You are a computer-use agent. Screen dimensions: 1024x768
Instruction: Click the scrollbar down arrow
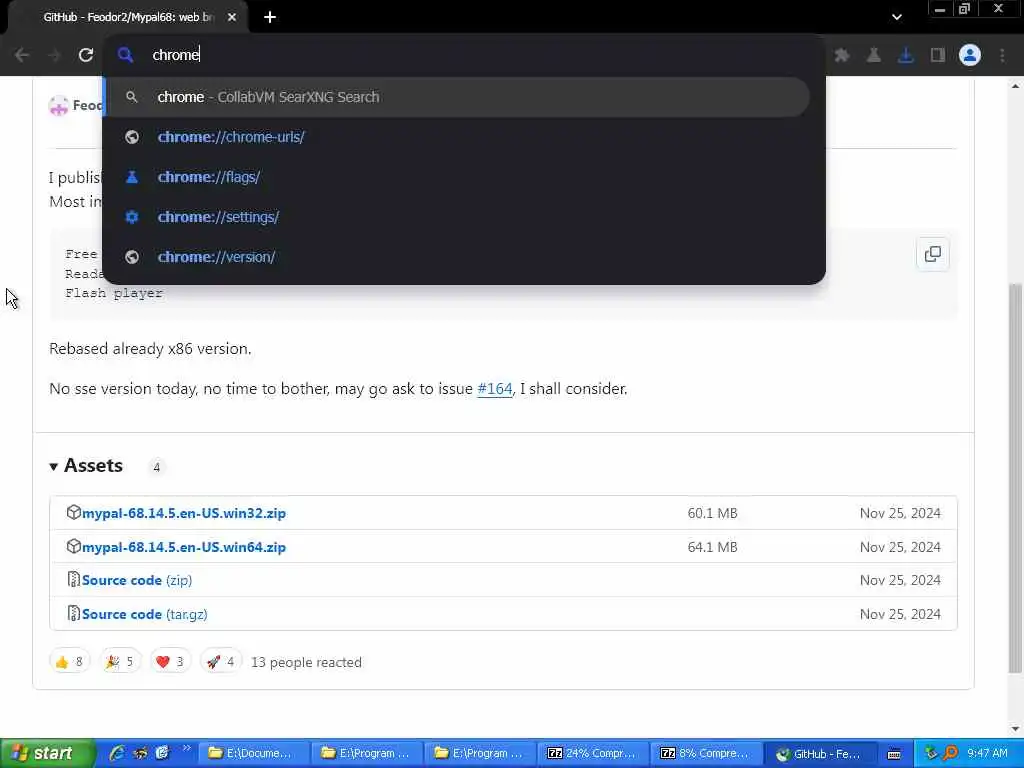(1015, 728)
